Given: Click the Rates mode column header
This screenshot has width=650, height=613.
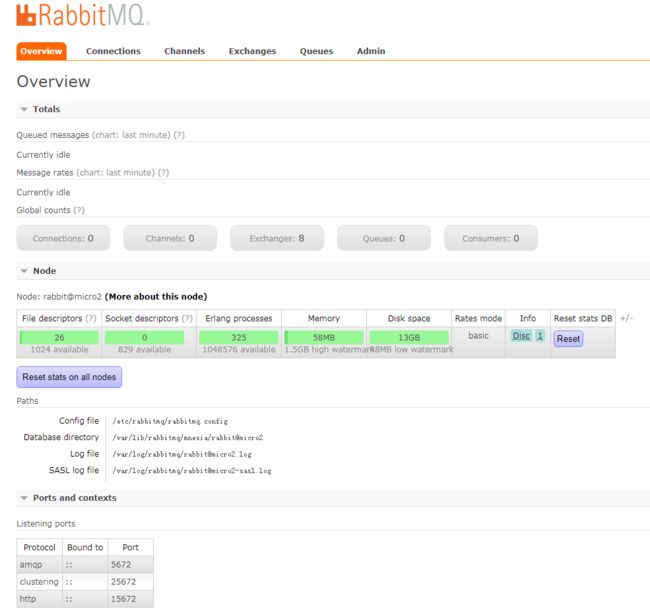Looking at the screenshot, I should click(x=478, y=318).
